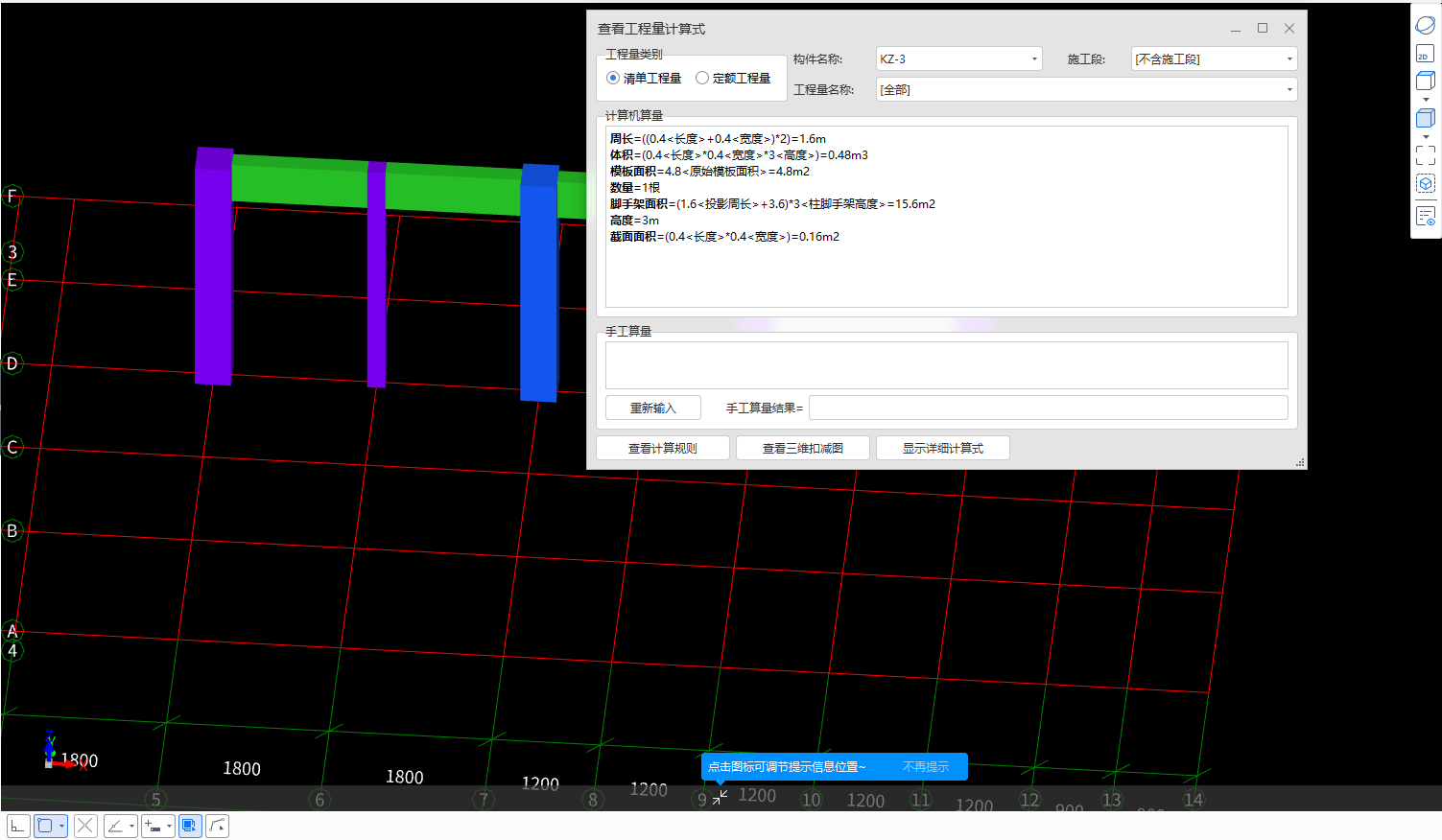1442x840 pixels.
Task: Click the left purple column
Action: [x=214, y=267]
